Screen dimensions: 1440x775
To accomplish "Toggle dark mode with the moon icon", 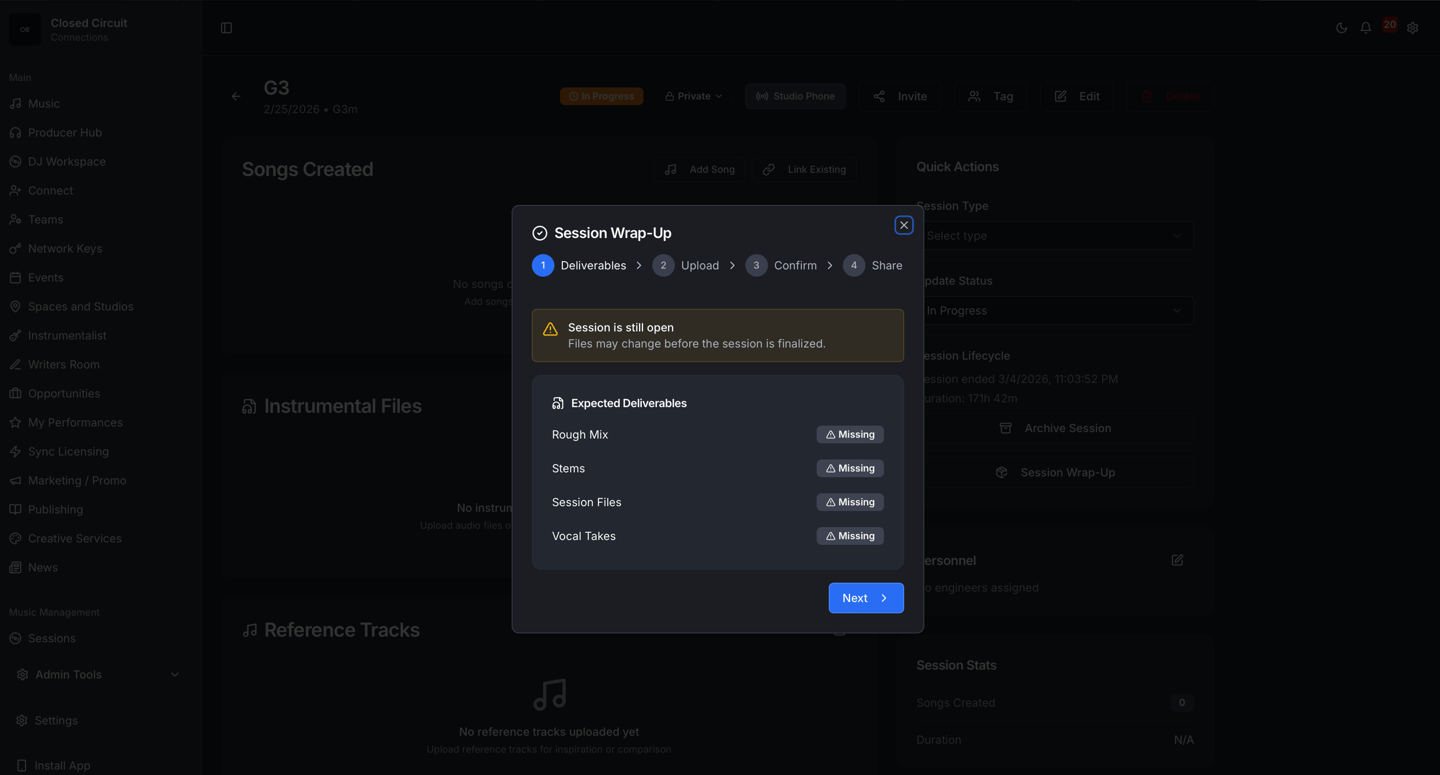I will tap(1342, 28).
